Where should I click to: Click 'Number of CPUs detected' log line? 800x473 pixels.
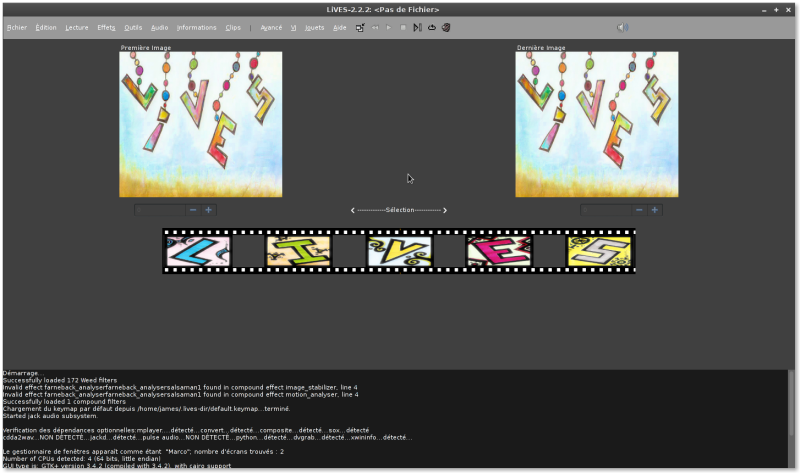tap(82, 459)
